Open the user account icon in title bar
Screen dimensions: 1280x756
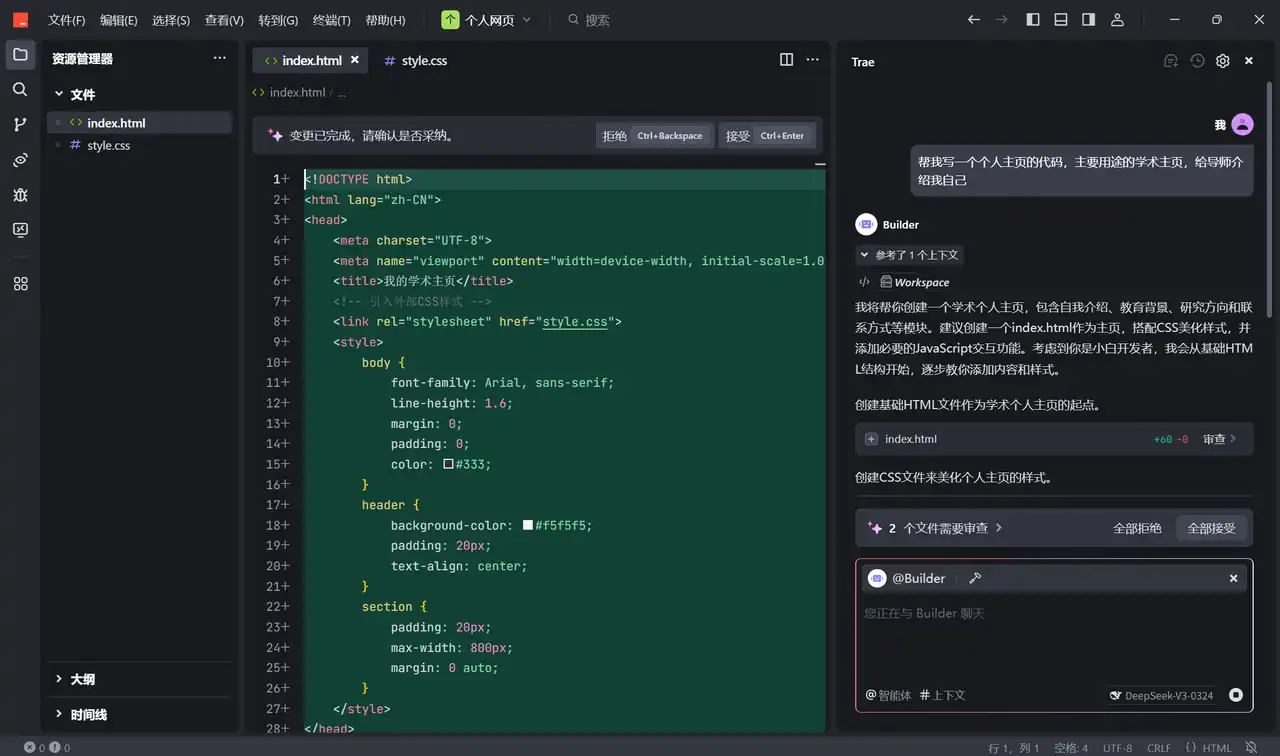click(1118, 20)
